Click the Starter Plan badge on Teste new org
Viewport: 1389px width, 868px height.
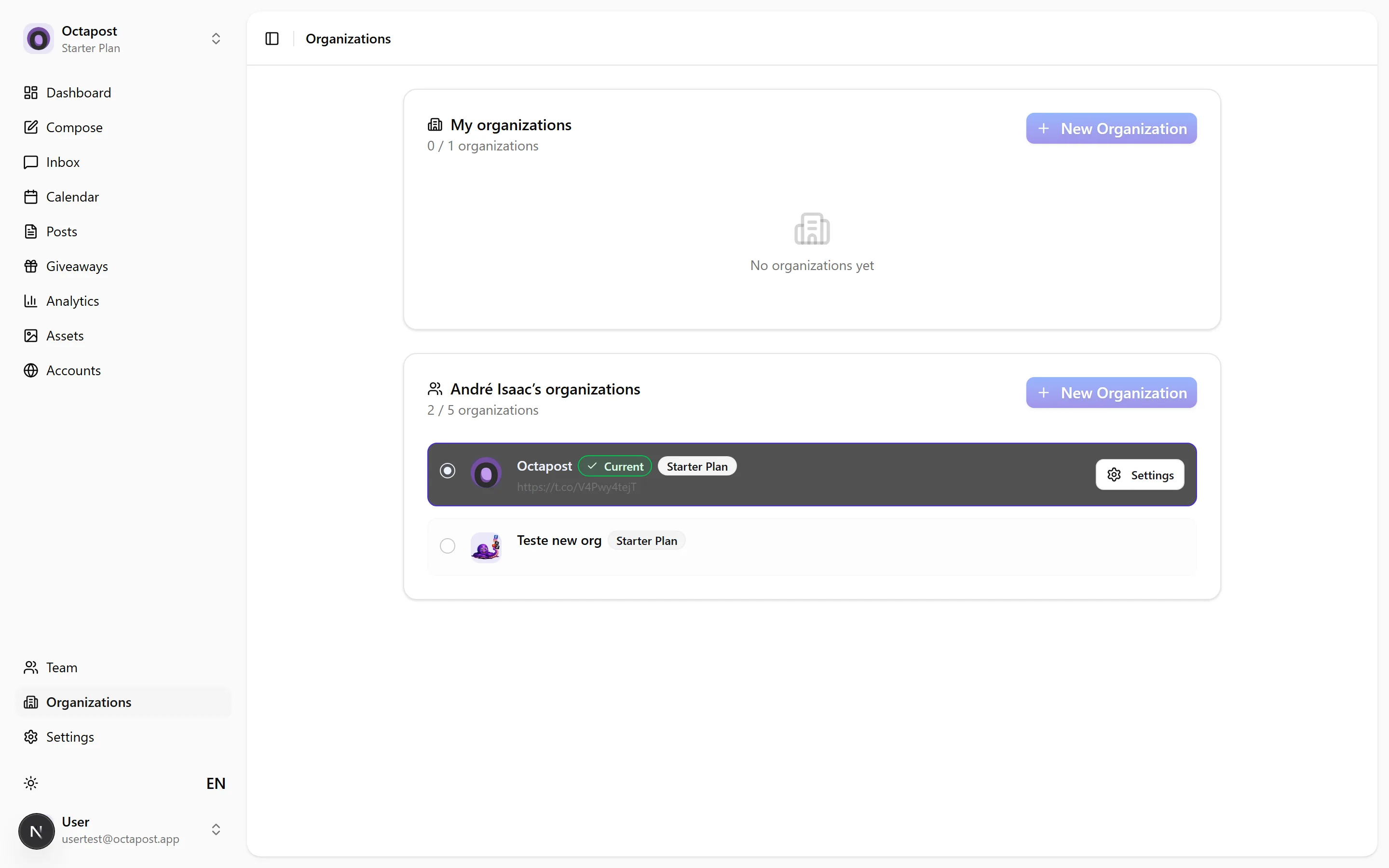coord(646,541)
